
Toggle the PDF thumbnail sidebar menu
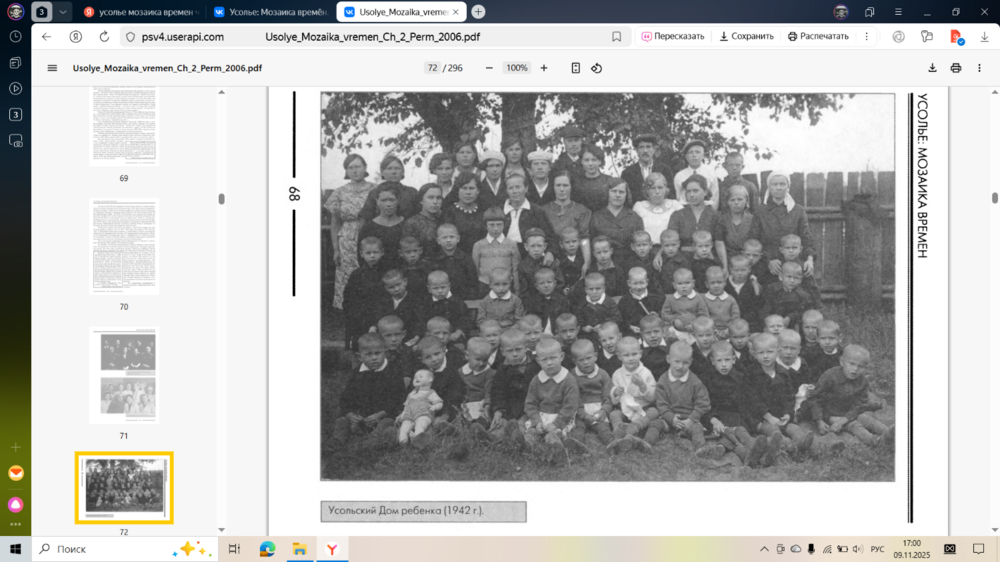click(x=52, y=68)
